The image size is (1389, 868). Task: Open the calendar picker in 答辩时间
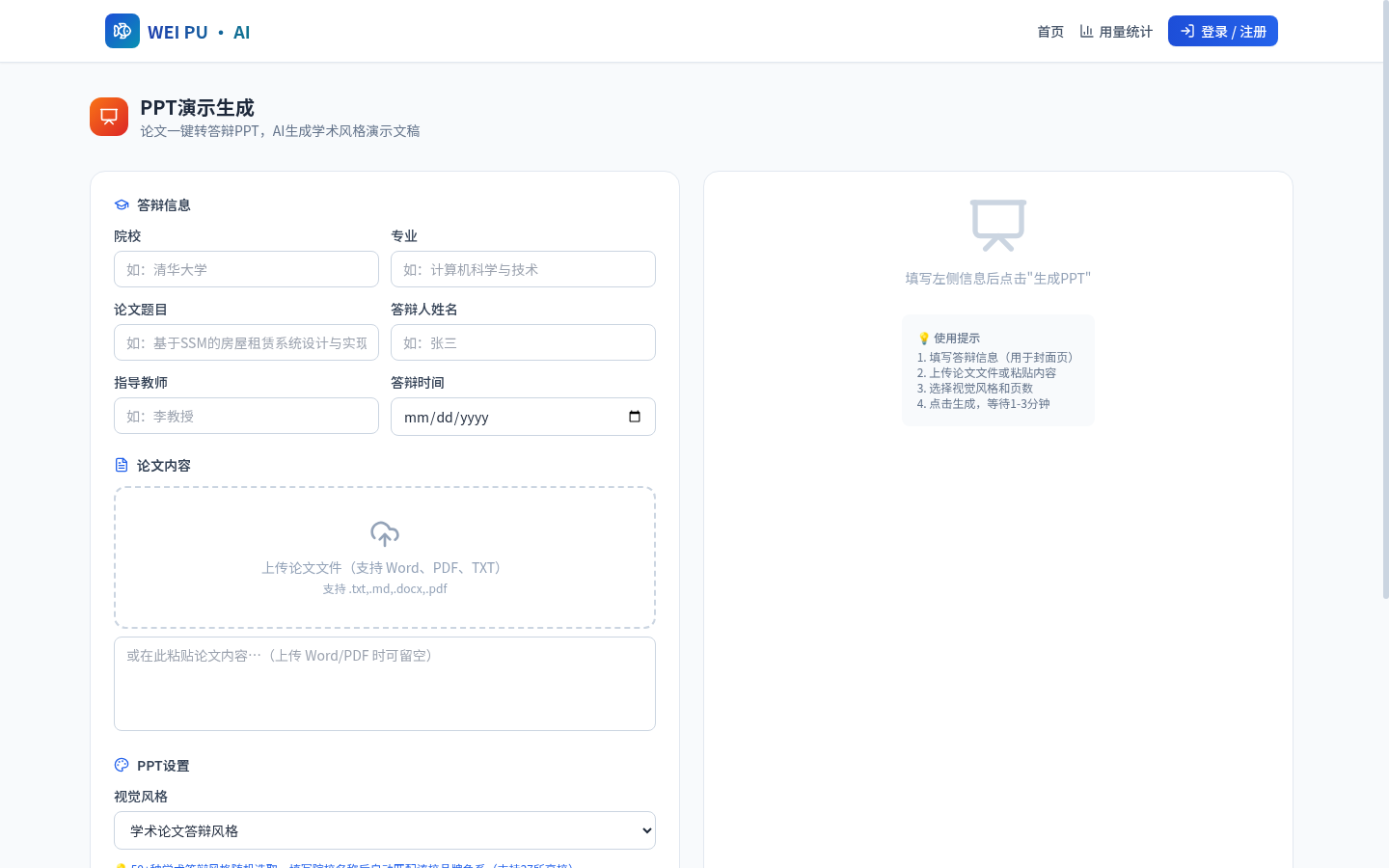(635, 417)
